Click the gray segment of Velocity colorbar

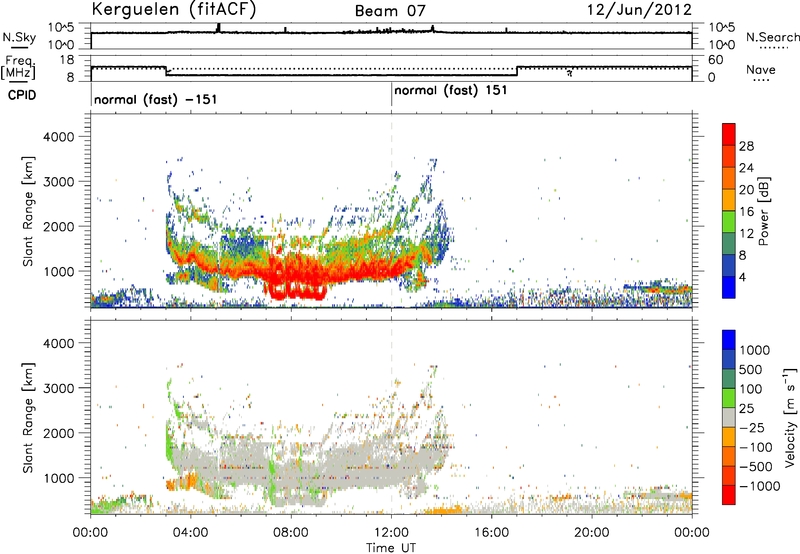click(x=729, y=418)
